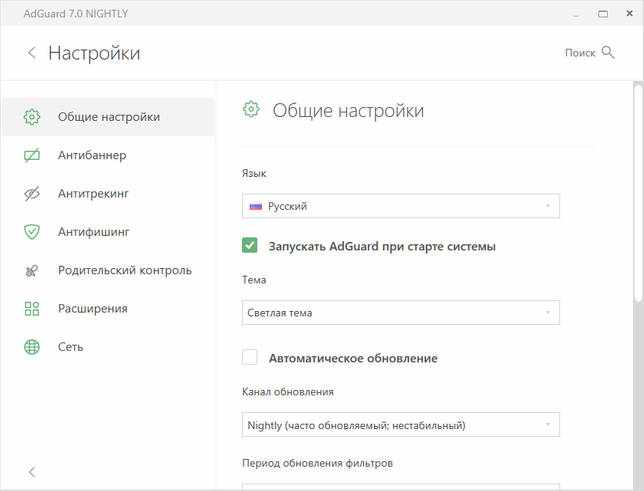Viewport: 644px width, 491px height.
Task: Click the Настройки page title
Action: [94, 53]
